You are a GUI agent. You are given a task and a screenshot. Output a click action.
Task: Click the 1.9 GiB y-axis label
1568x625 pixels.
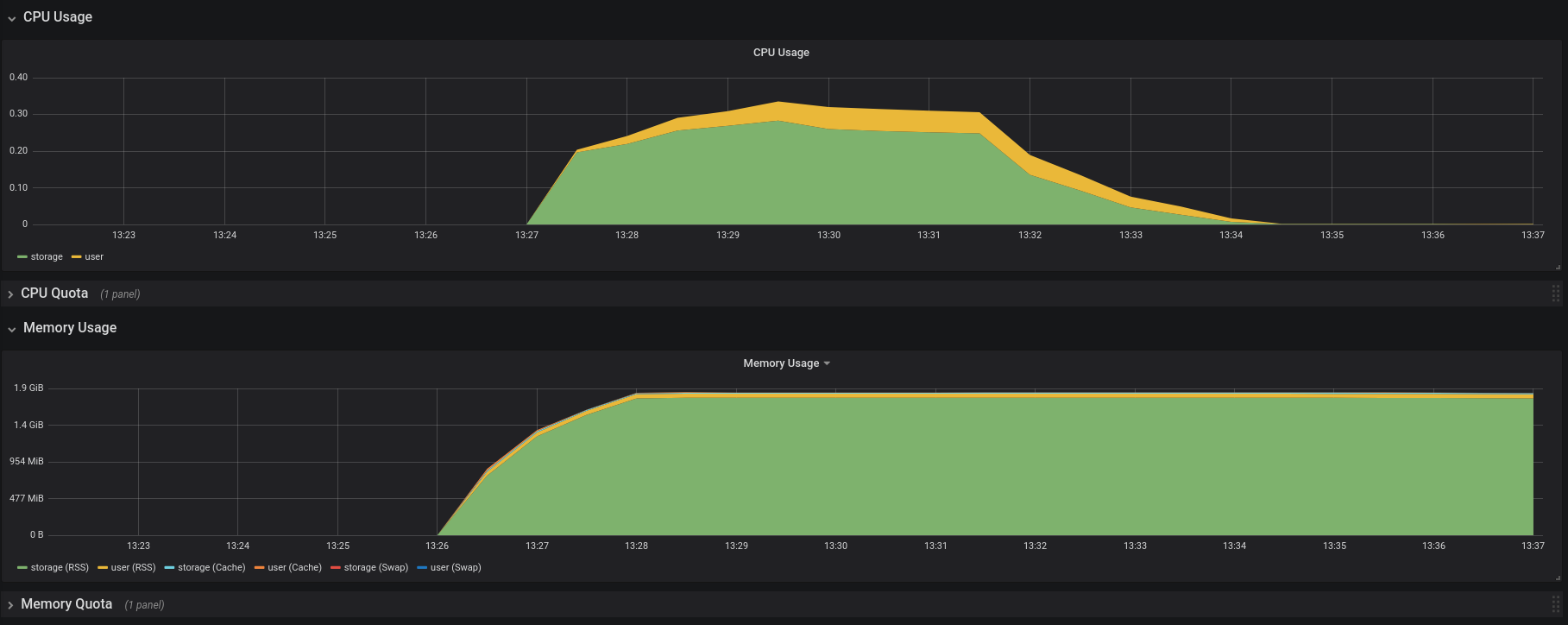[x=28, y=388]
